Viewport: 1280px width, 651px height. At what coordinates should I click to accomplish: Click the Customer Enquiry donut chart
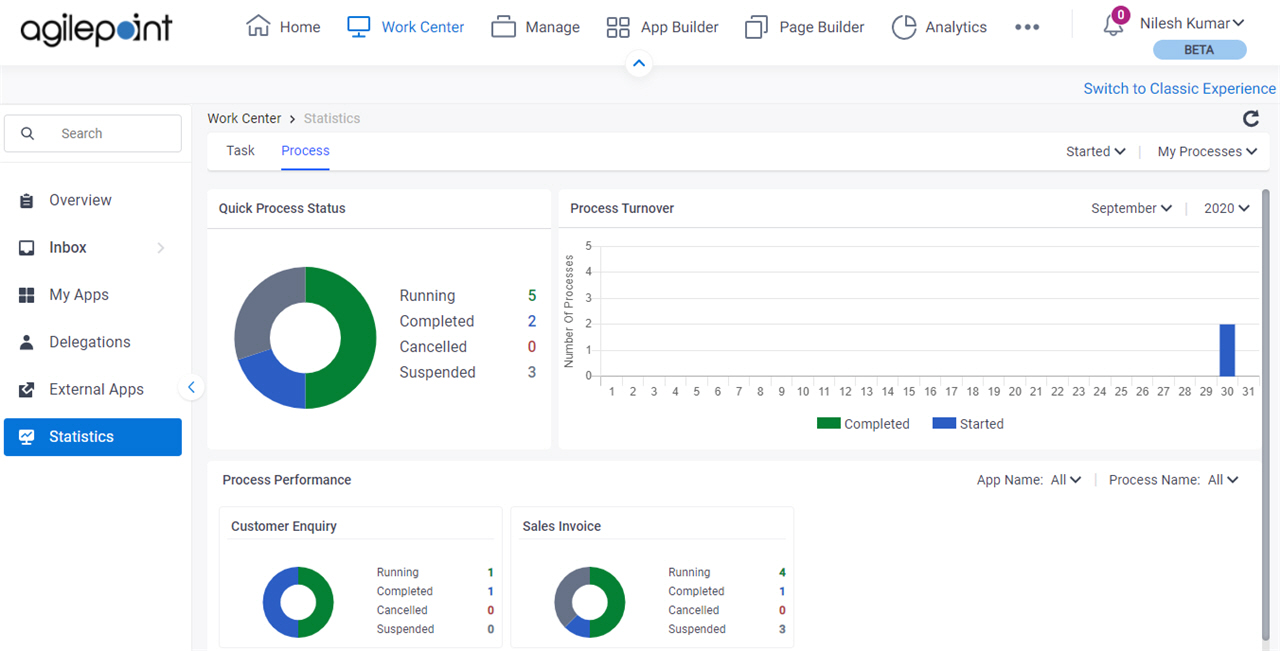pos(298,602)
